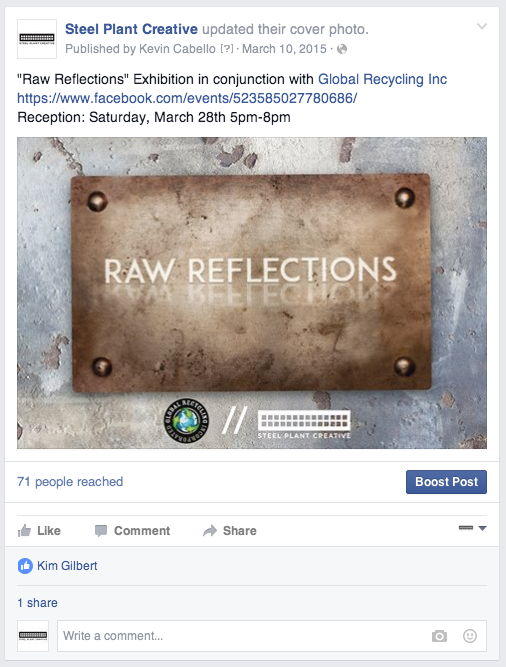Click the Boost Post button
Viewport: 506px width, 667px height.
tap(446, 482)
